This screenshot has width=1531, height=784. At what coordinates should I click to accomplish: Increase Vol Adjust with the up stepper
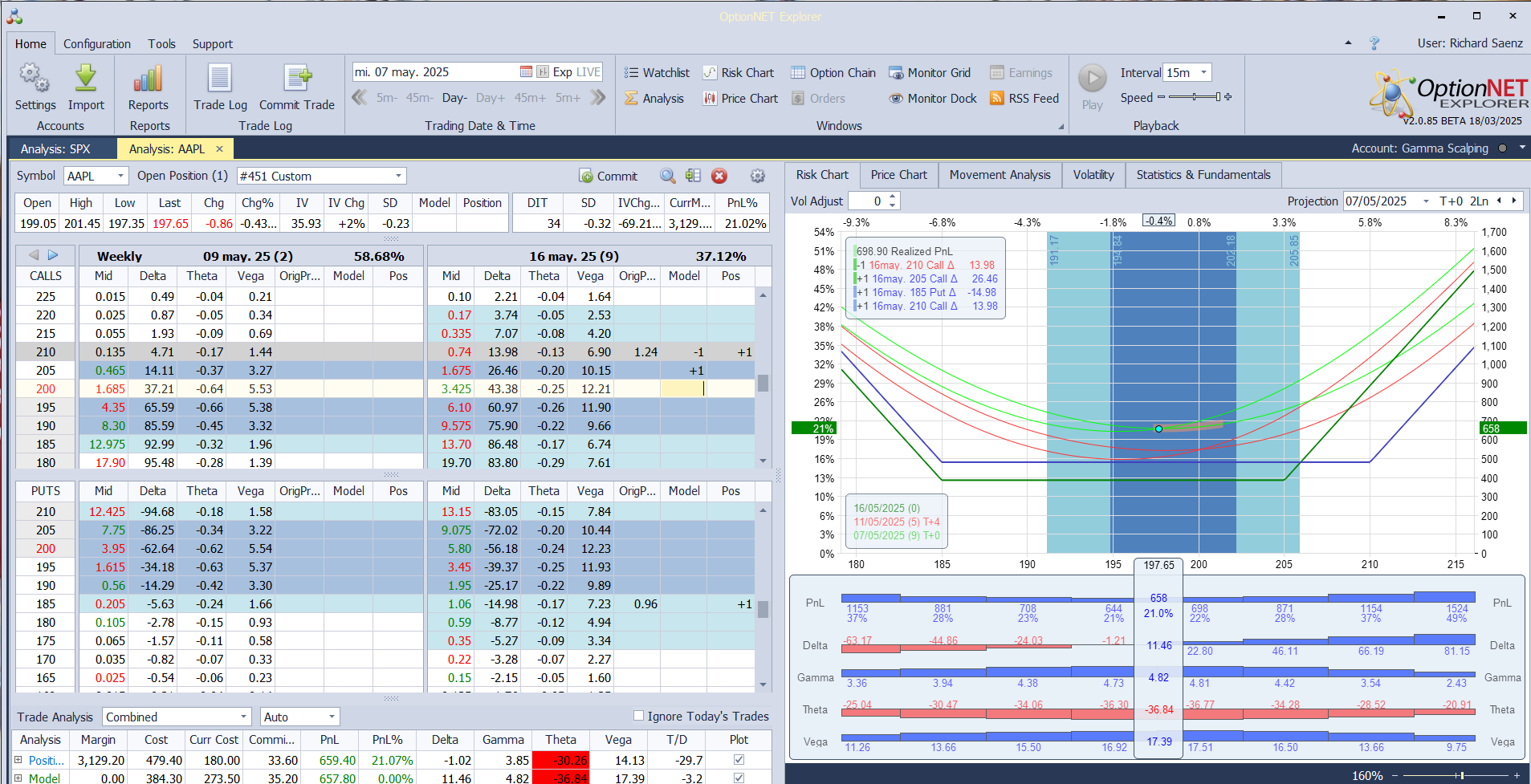892,197
